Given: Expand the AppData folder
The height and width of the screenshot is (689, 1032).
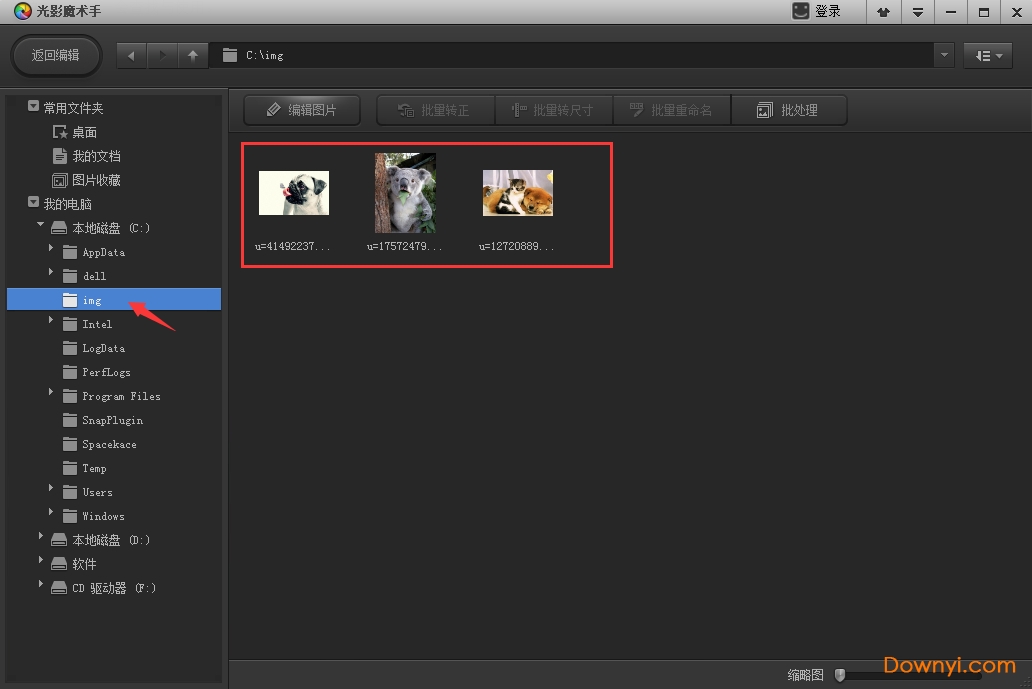Looking at the screenshot, I should click(52, 252).
